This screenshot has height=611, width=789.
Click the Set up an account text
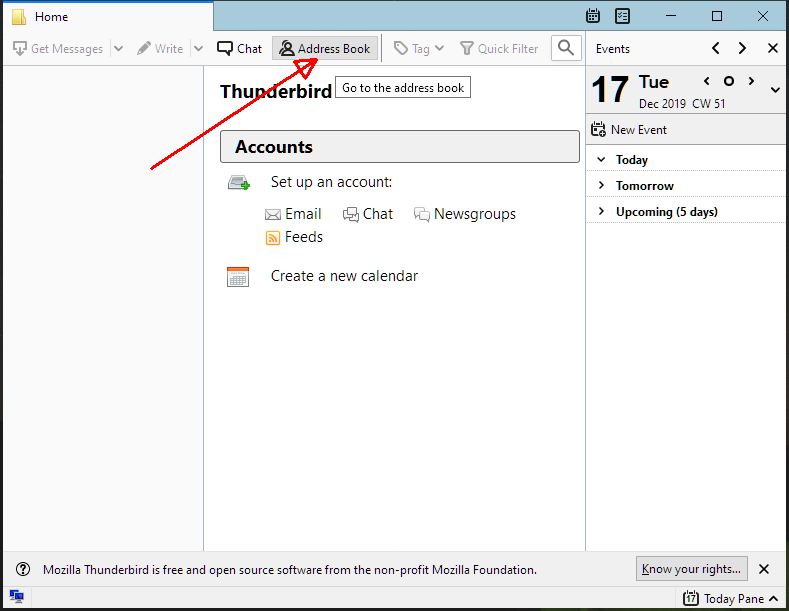331,182
